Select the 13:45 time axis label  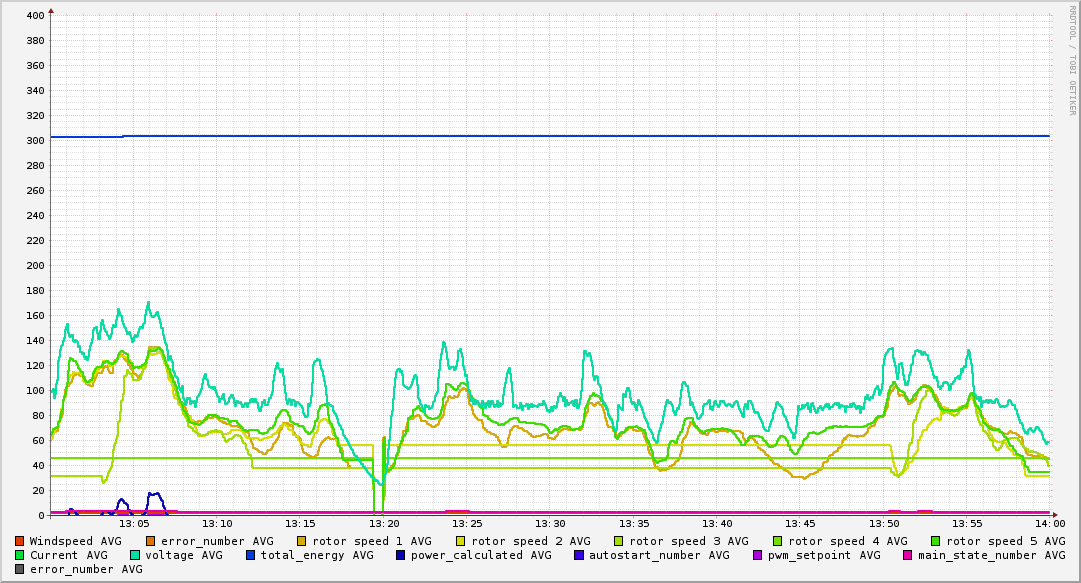pyautogui.click(x=801, y=524)
